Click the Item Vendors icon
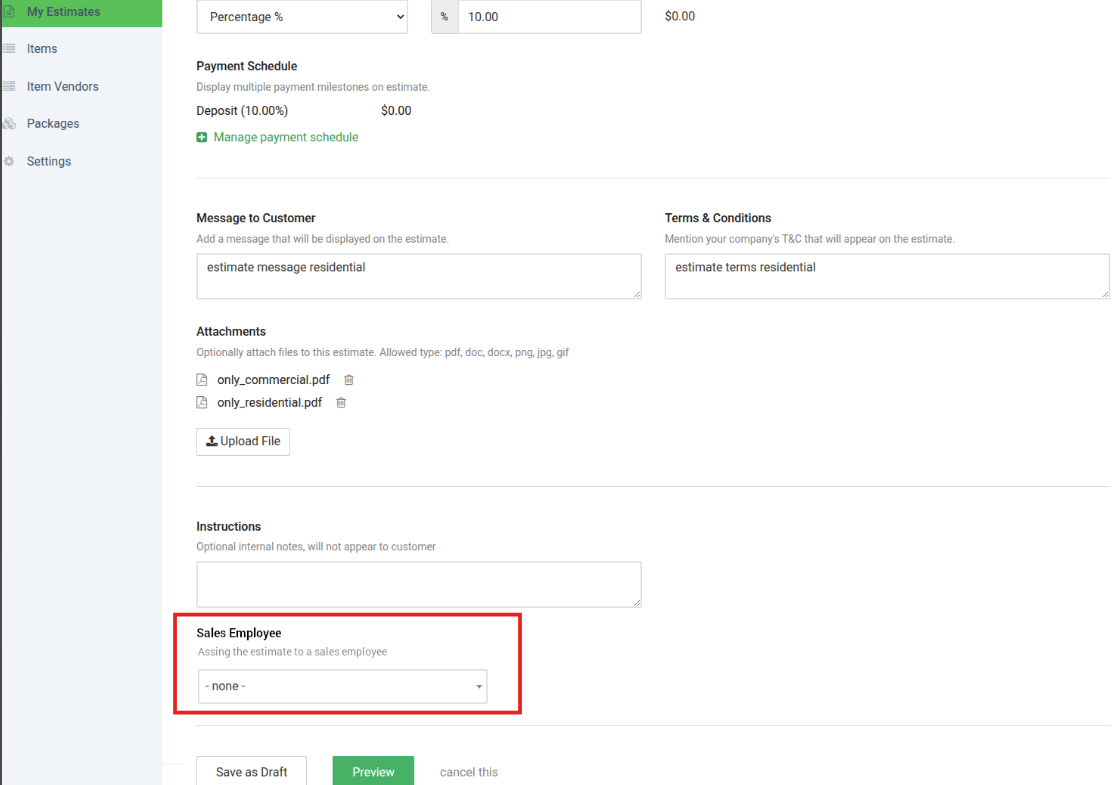The height and width of the screenshot is (785, 1112). tap(9, 87)
